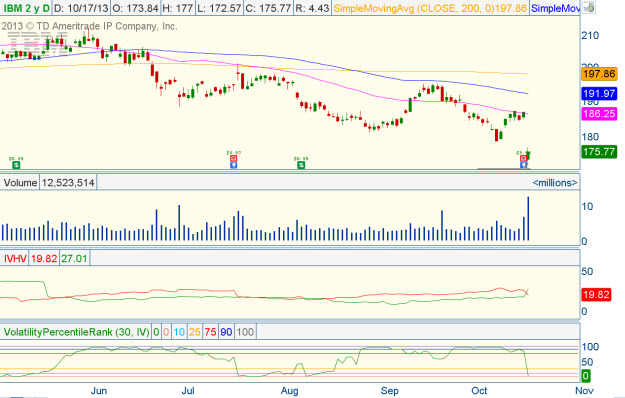Click the VolatilityPercentileRank (30, IV) label

pos(76,332)
